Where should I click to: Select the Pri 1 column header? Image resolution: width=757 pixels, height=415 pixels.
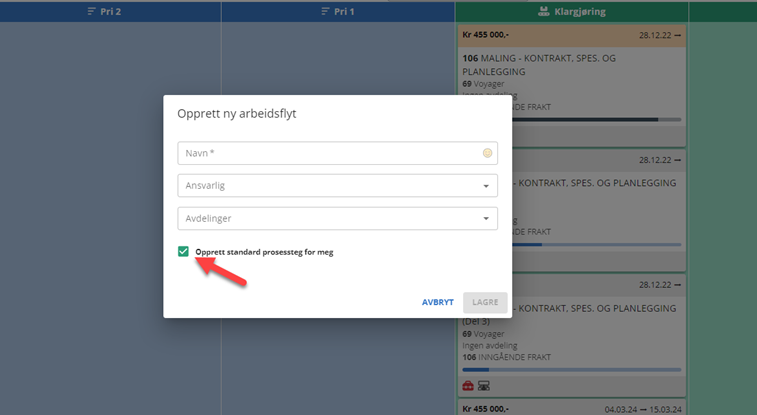coord(338,12)
